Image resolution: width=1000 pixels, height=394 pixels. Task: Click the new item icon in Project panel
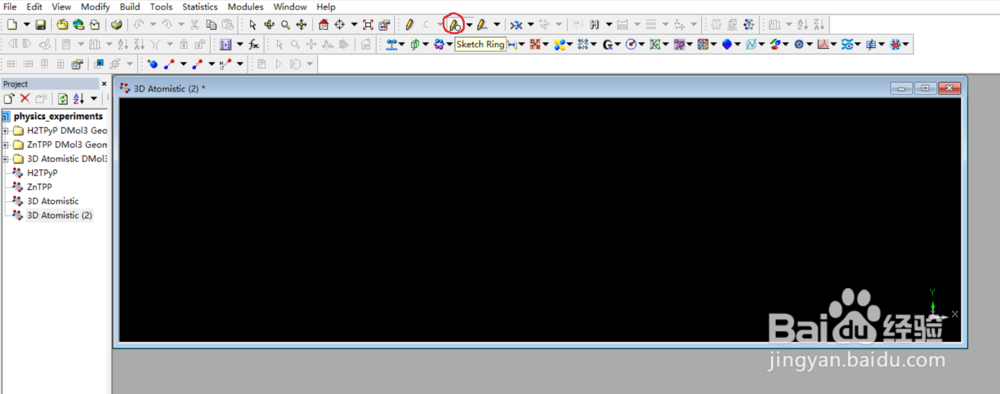[9, 98]
